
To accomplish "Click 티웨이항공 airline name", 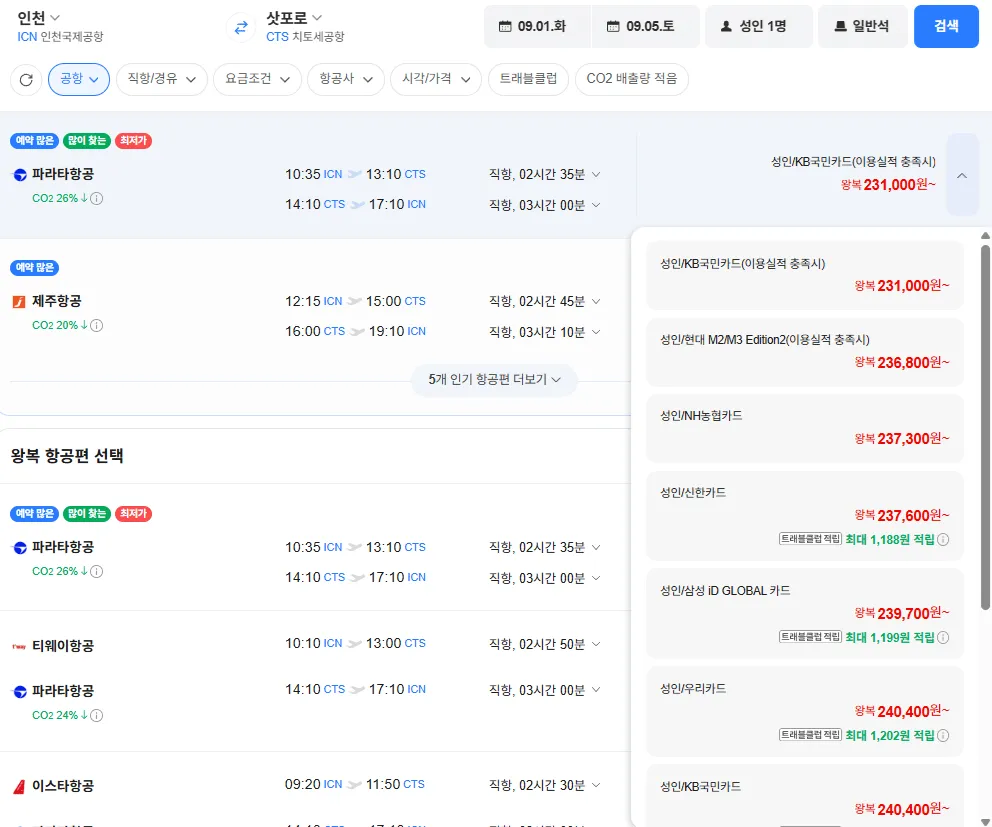I will 63,647.
